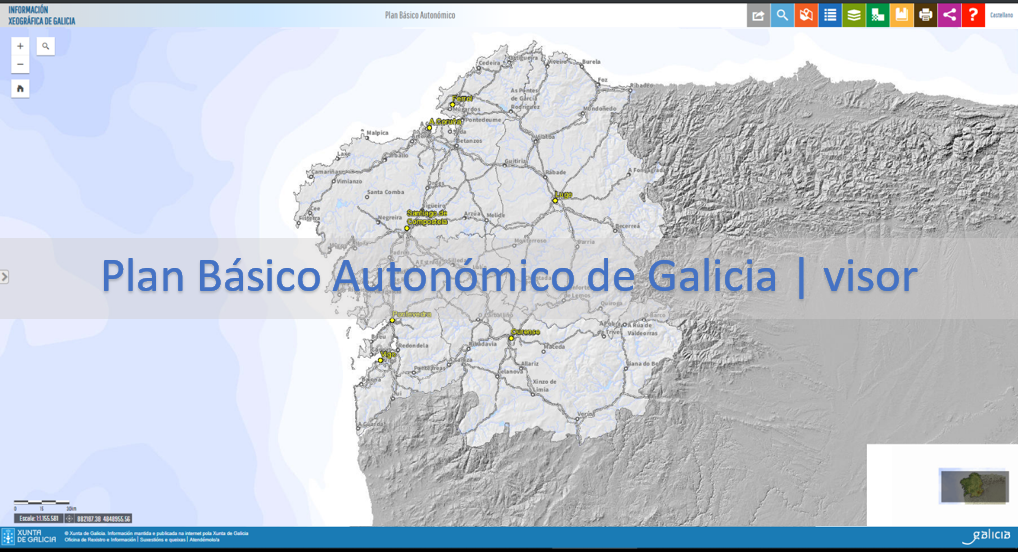The image size is (1021, 552).
Task: Open the yellow bookmark tool
Action: click(901, 15)
